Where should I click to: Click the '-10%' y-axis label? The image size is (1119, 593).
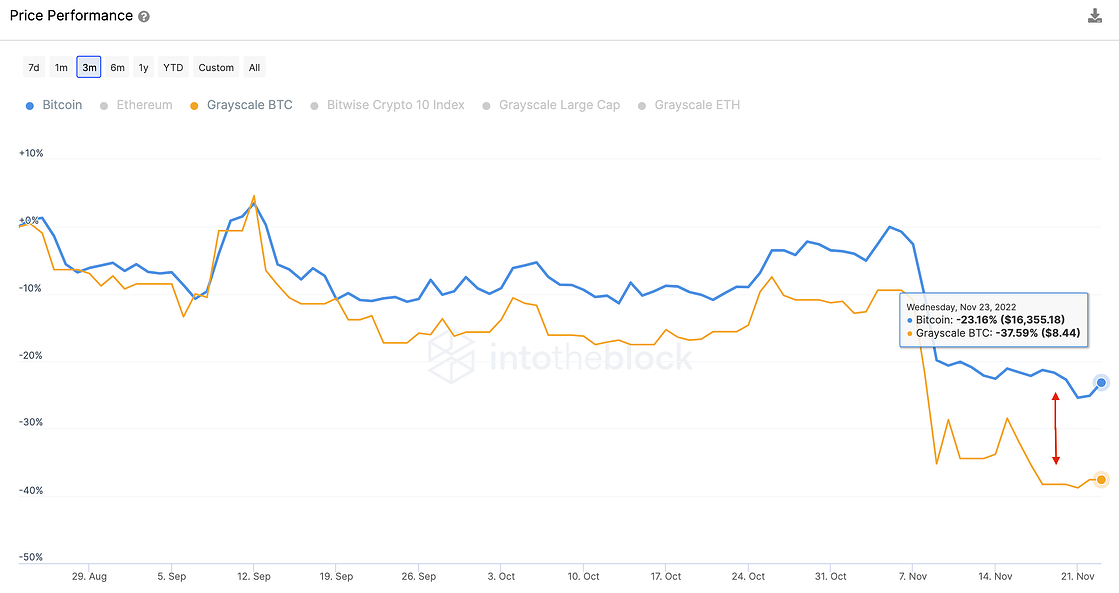point(31,288)
